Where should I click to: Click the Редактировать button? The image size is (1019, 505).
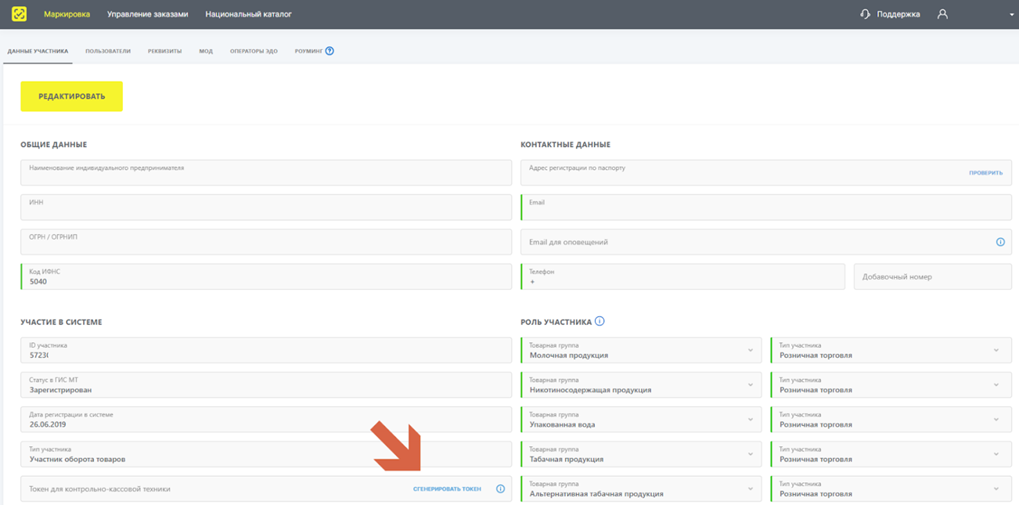(x=71, y=96)
